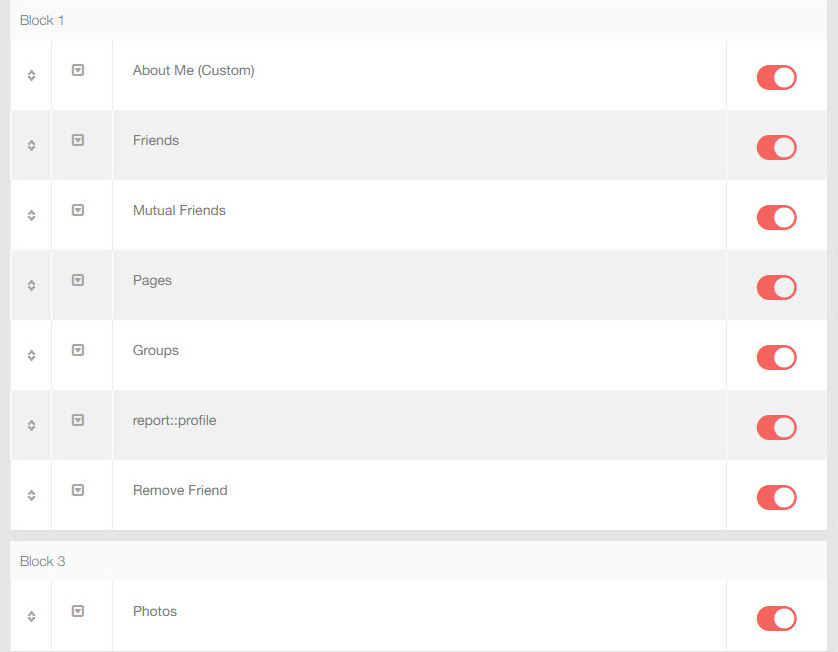Toggle the switch for report::profile
The image size is (838, 652).
click(776, 427)
